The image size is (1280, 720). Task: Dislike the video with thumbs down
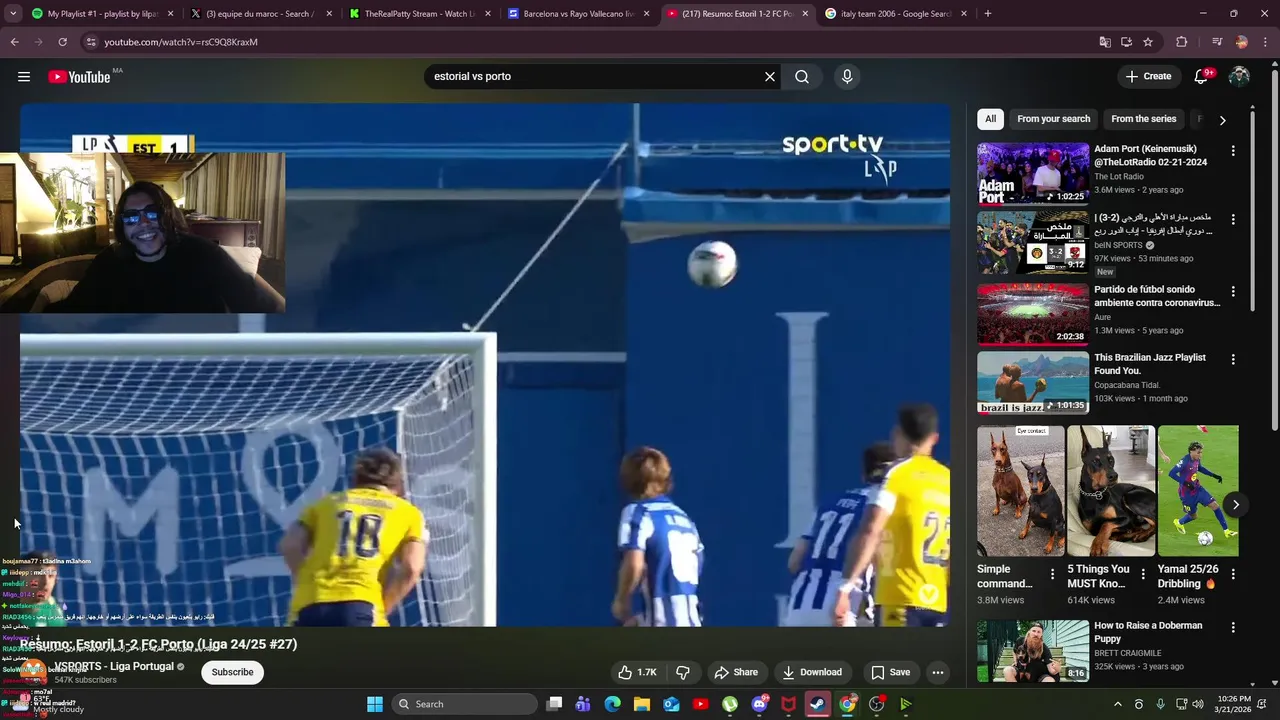[683, 672]
